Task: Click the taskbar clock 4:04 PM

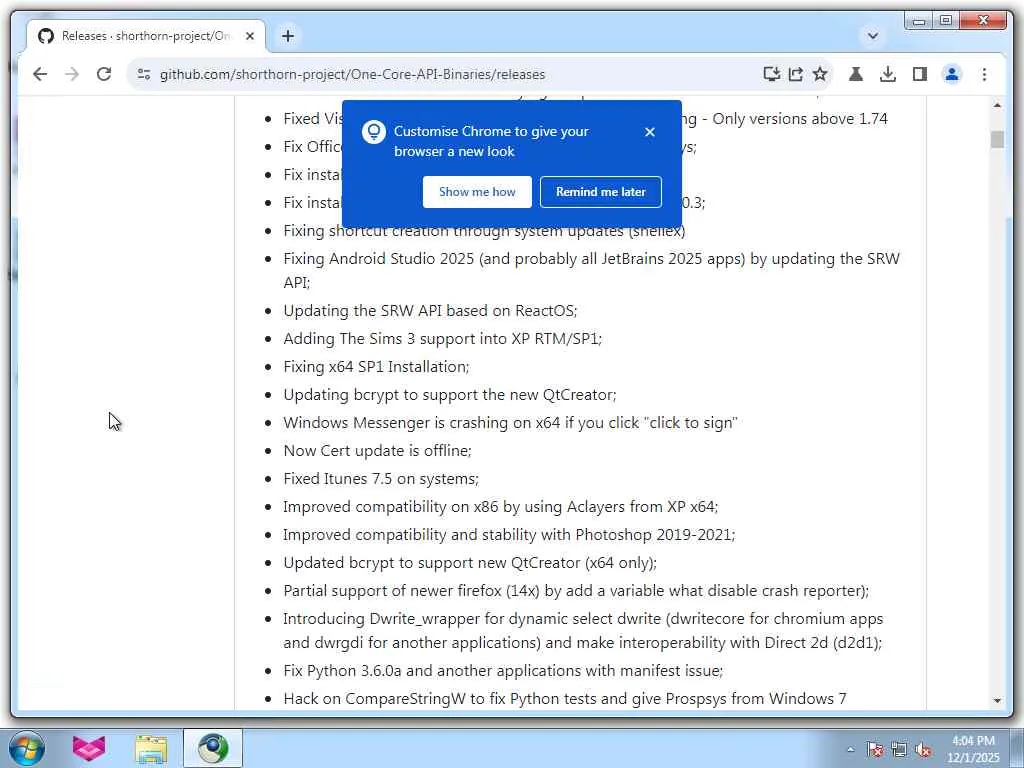Action: [x=973, y=741]
